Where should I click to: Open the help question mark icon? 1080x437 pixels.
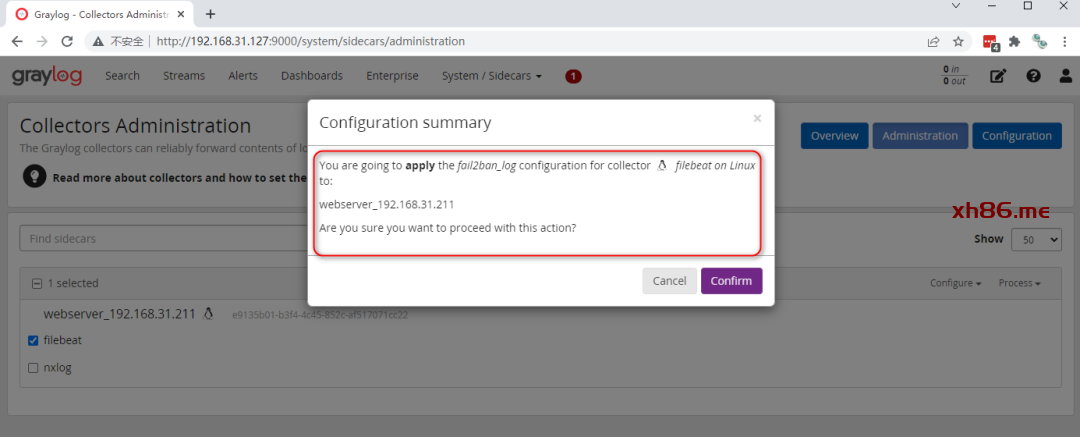tap(1034, 76)
